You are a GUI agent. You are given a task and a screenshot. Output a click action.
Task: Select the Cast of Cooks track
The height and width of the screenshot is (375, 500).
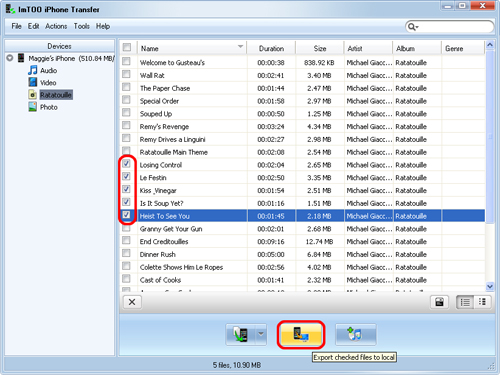(302, 280)
